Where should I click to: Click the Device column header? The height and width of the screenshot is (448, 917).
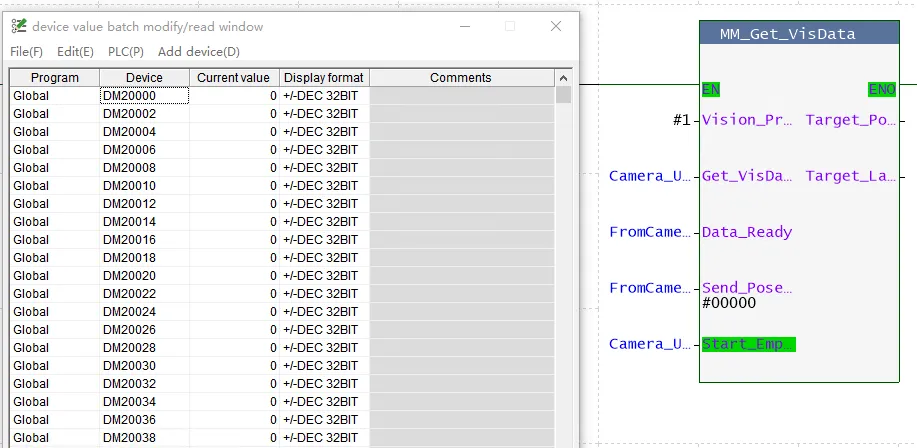coord(144,78)
